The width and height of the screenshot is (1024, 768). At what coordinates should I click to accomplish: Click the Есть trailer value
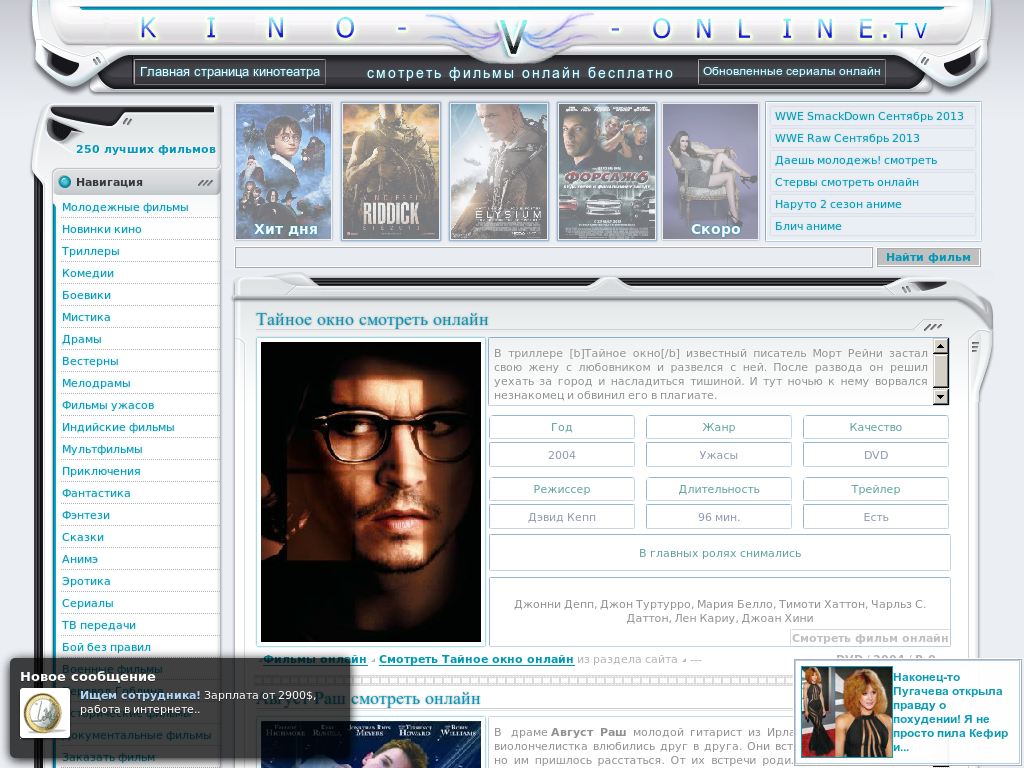(x=876, y=517)
